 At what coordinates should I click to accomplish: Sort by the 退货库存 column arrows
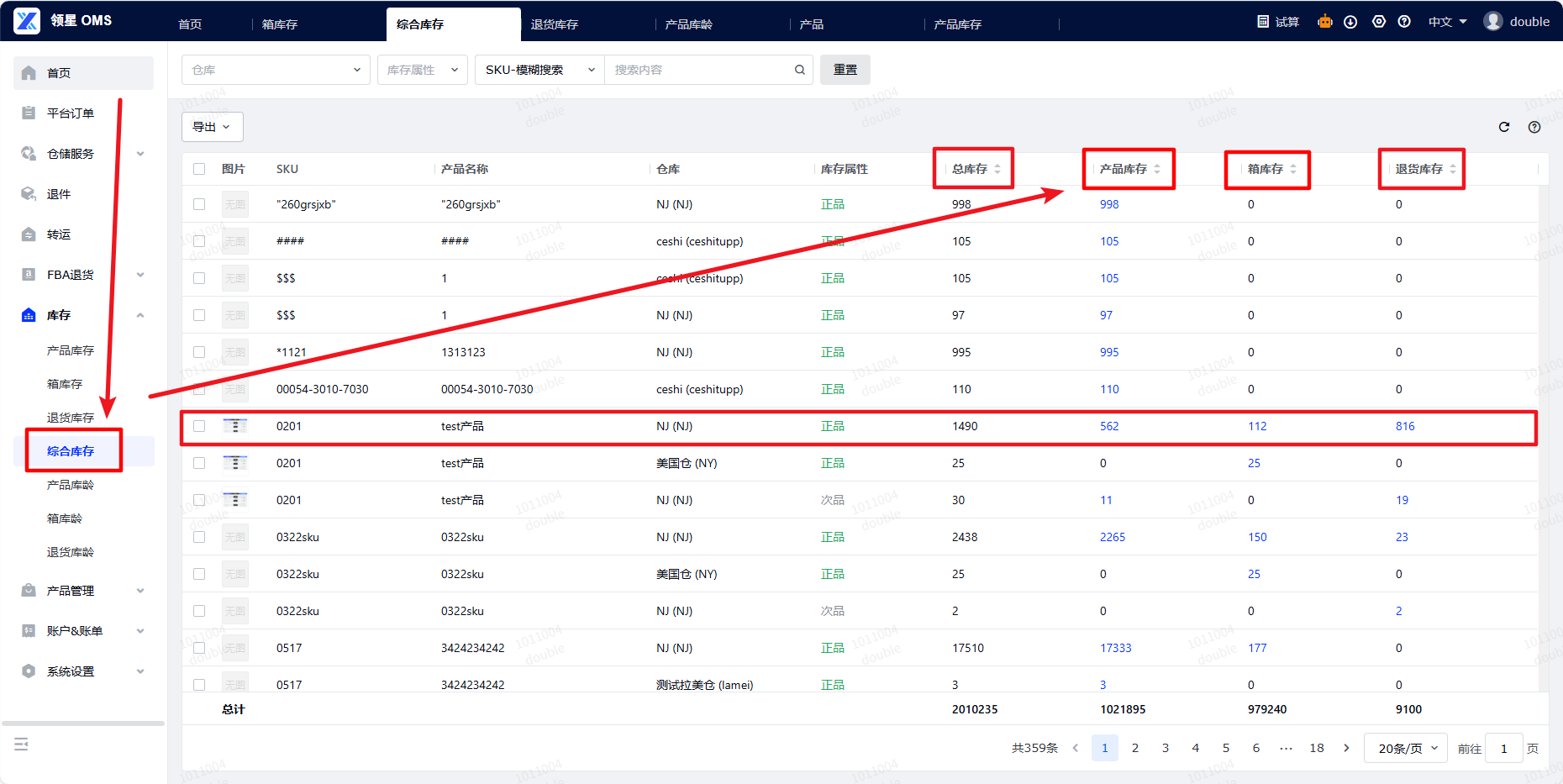click(1453, 169)
